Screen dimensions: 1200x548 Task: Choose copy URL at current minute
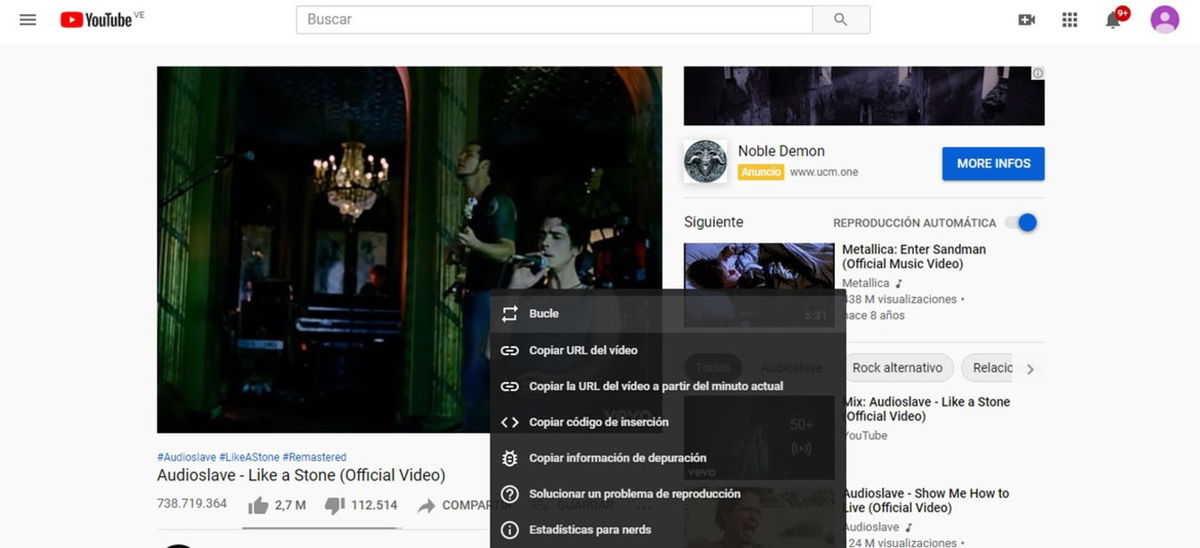(668, 386)
